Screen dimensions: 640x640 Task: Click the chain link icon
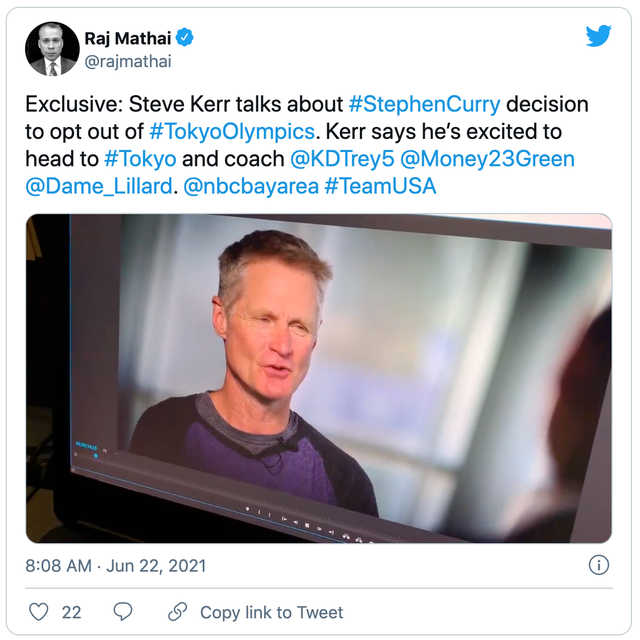[178, 611]
